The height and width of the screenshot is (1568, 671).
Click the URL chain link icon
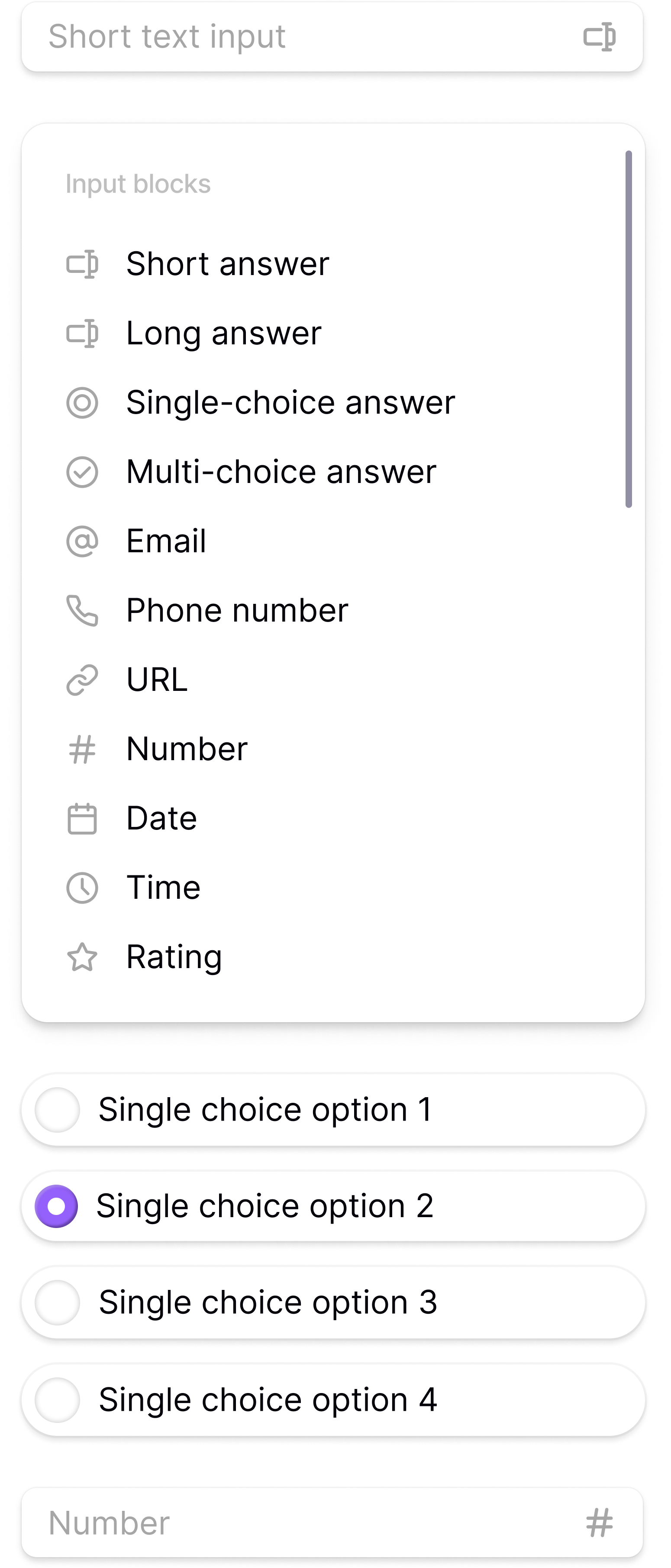[82, 680]
